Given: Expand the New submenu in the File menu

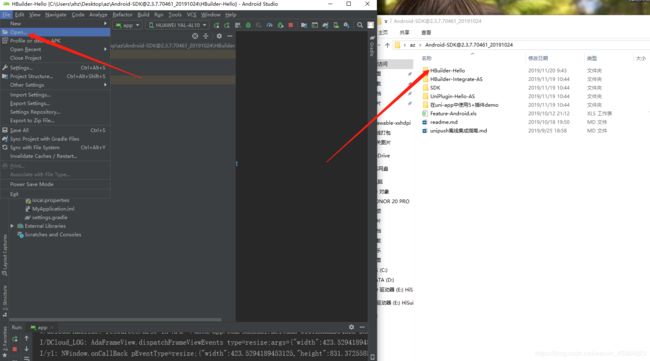Looking at the screenshot, I should [55, 24].
